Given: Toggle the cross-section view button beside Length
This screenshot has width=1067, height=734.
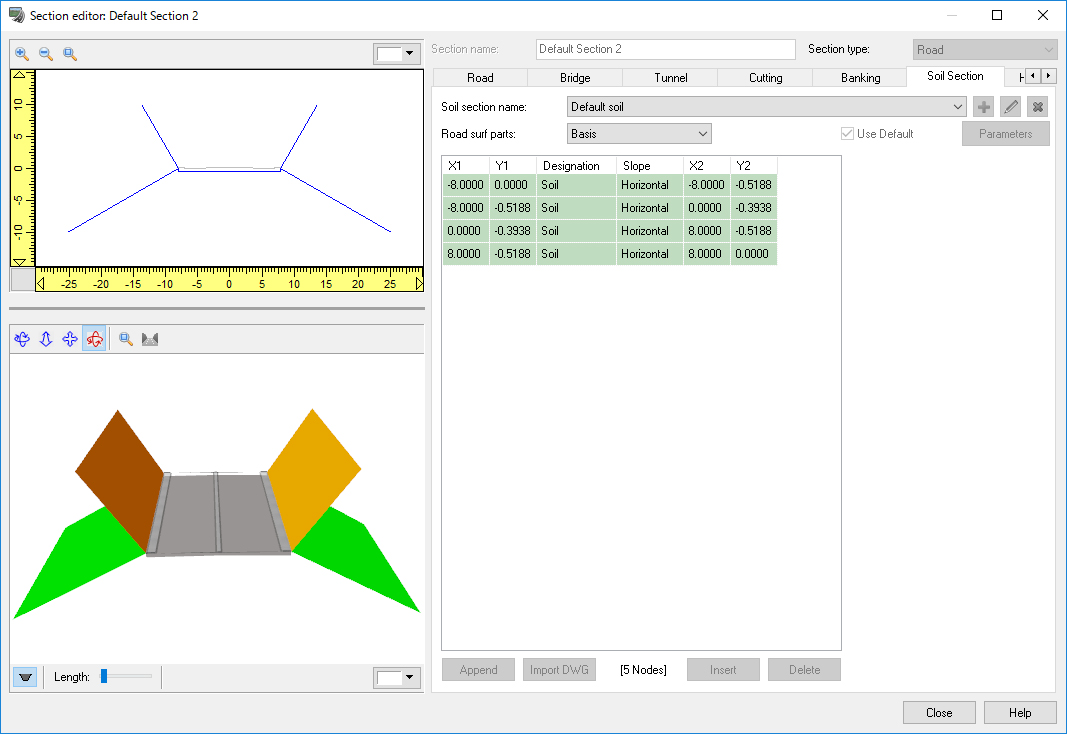Looking at the screenshot, I should (26, 677).
